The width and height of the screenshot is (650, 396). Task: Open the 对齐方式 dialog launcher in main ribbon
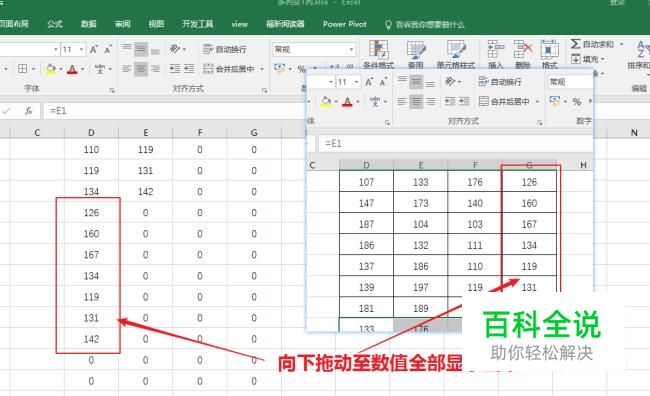[264, 90]
